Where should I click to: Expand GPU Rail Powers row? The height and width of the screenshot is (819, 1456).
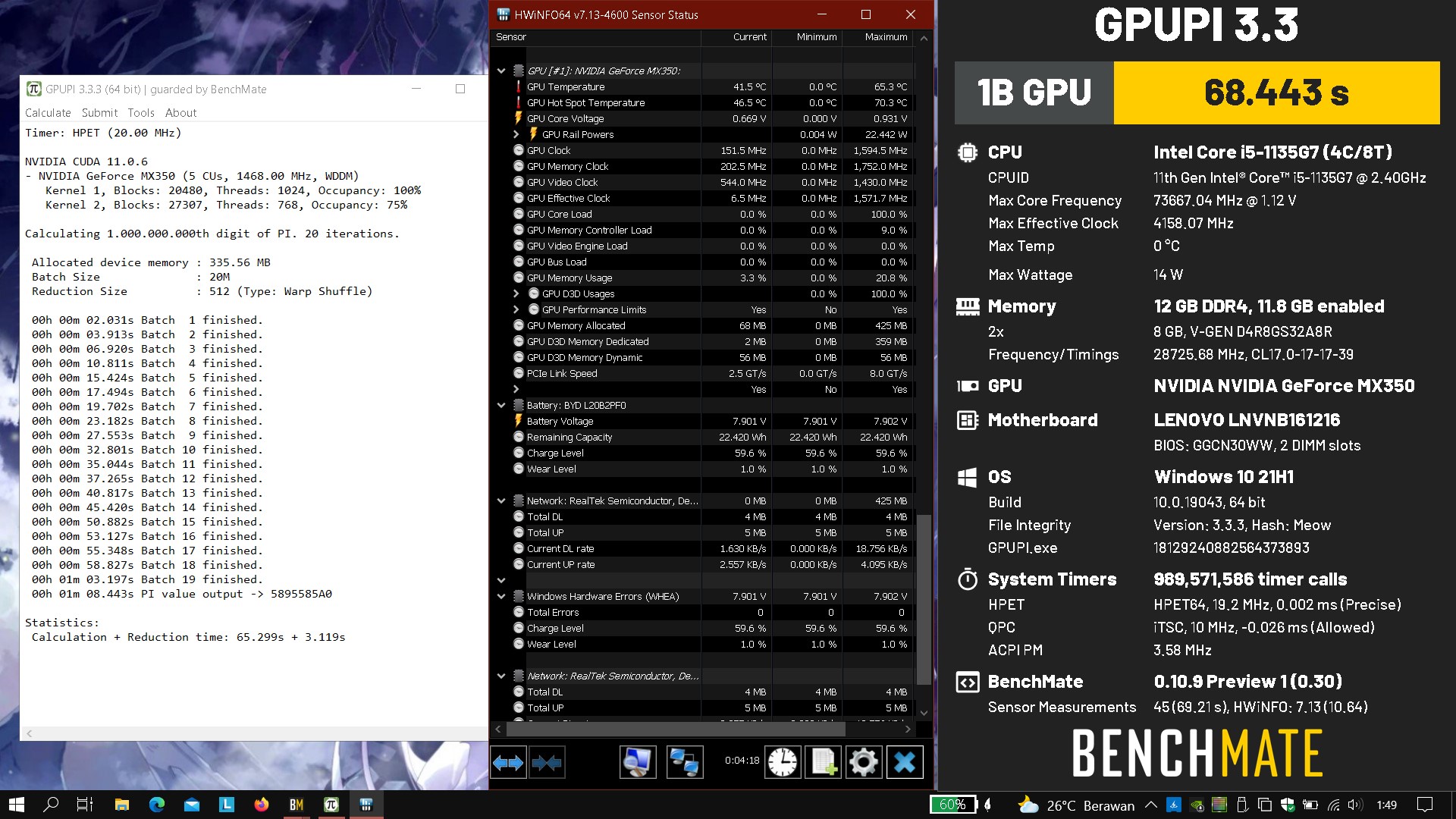tap(516, 134)
